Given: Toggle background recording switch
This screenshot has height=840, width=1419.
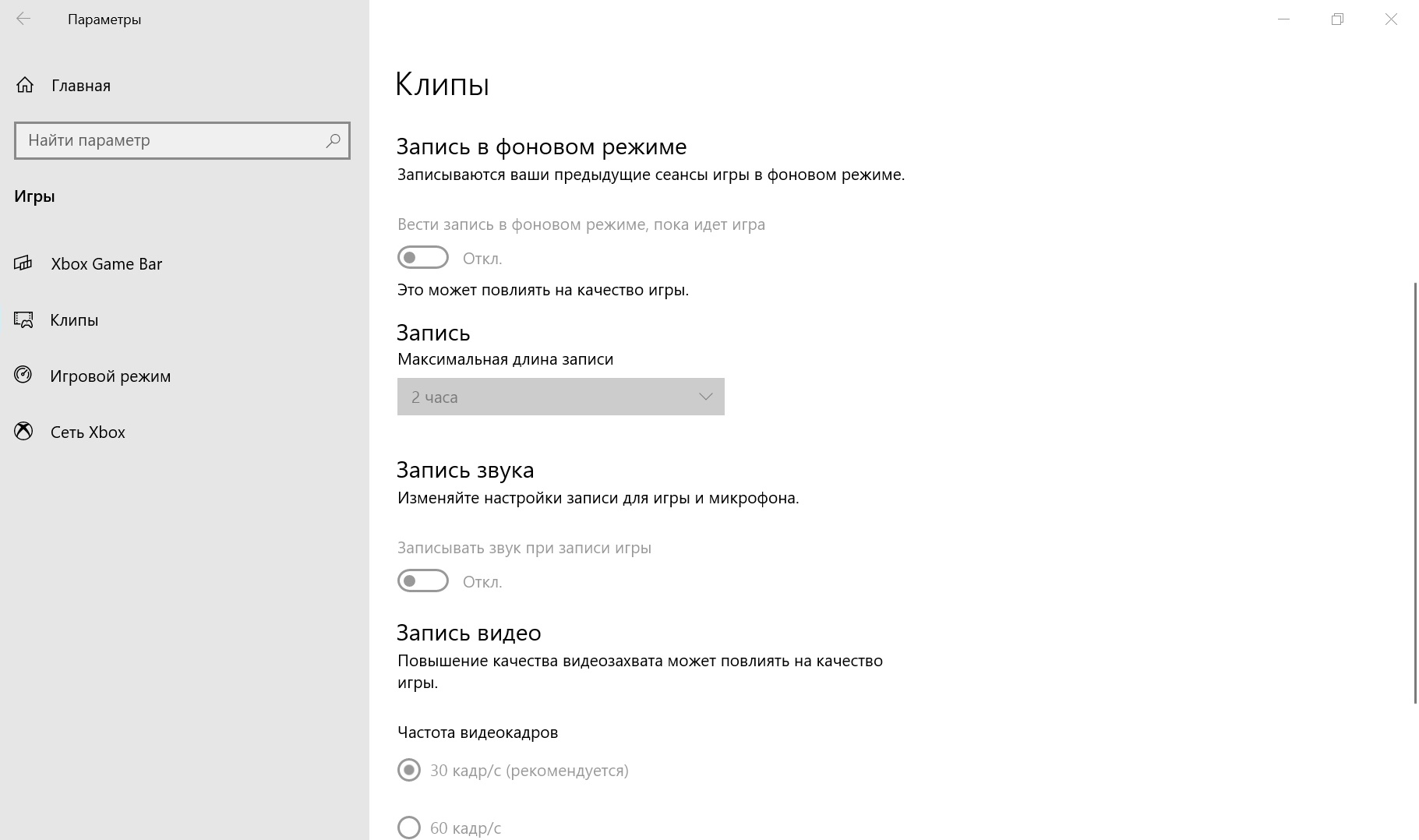Looking at the screenshot, I should pyautogui.click(x=423, y=257).
